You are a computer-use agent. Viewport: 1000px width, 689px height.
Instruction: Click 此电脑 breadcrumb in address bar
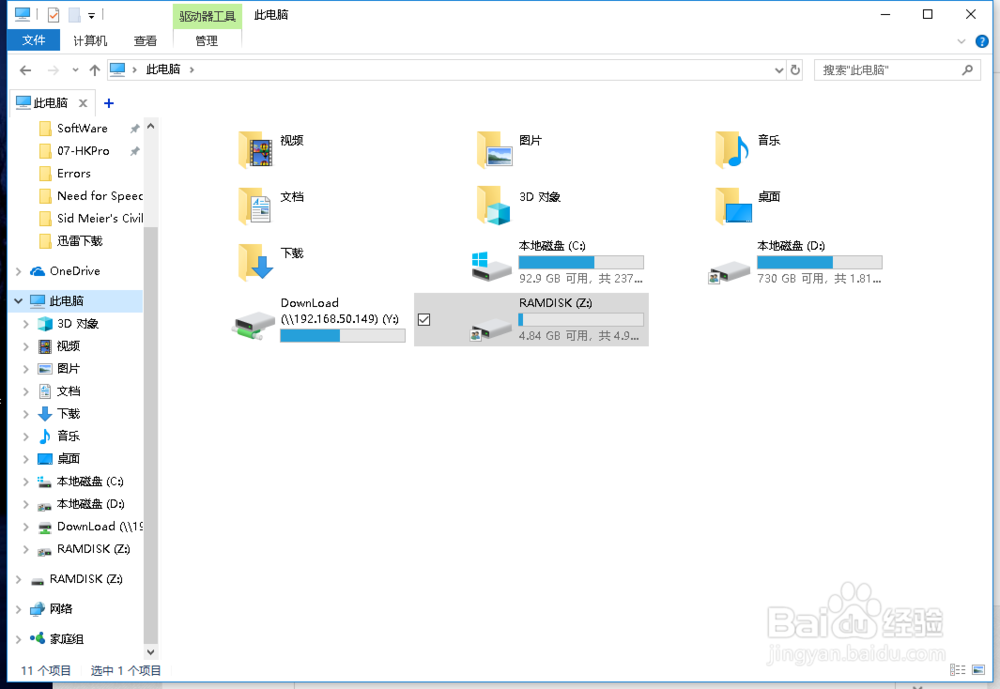[x=163, y=70]
